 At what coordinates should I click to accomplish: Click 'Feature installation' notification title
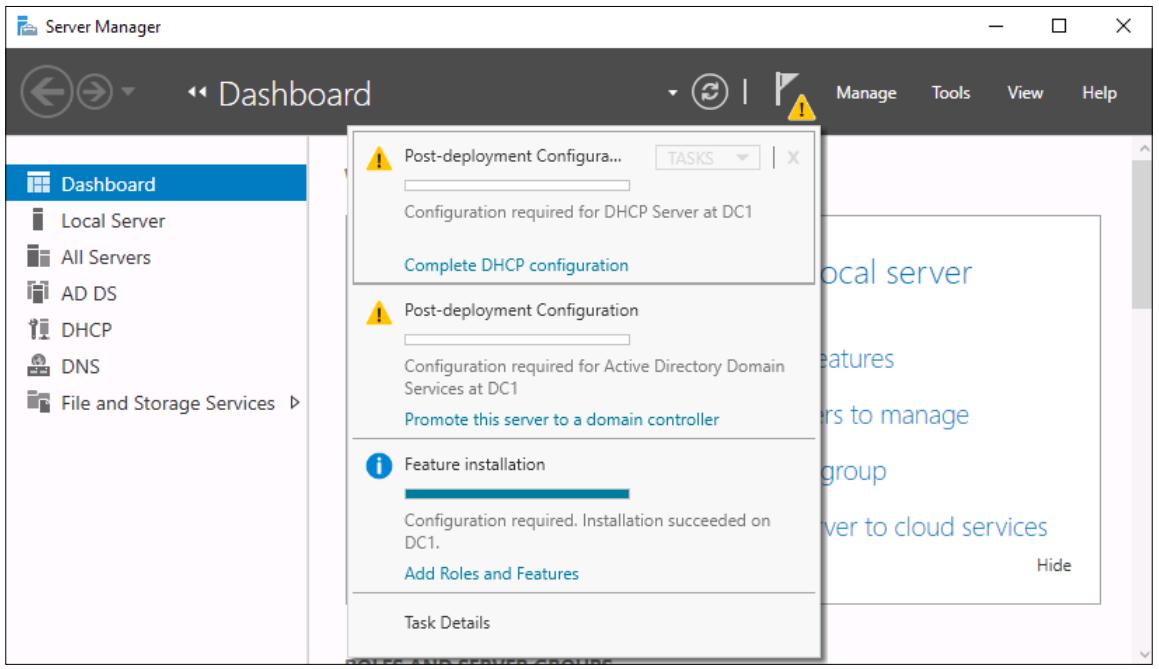(475, 464)
